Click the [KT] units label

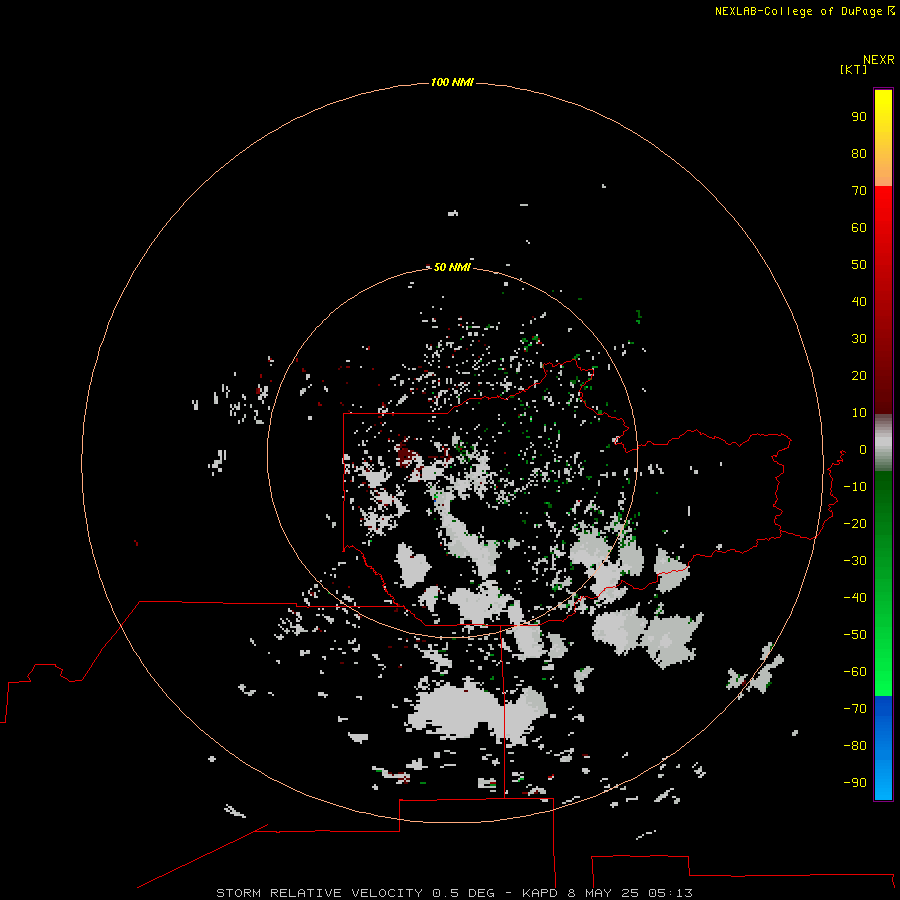pyautogui.click(x=853, y=69)
